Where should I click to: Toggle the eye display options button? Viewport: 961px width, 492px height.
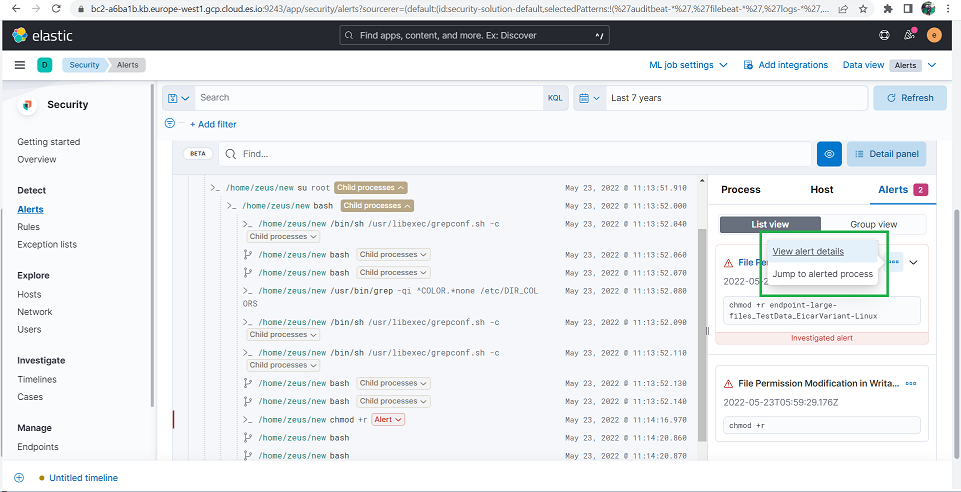tap(829, 154)
